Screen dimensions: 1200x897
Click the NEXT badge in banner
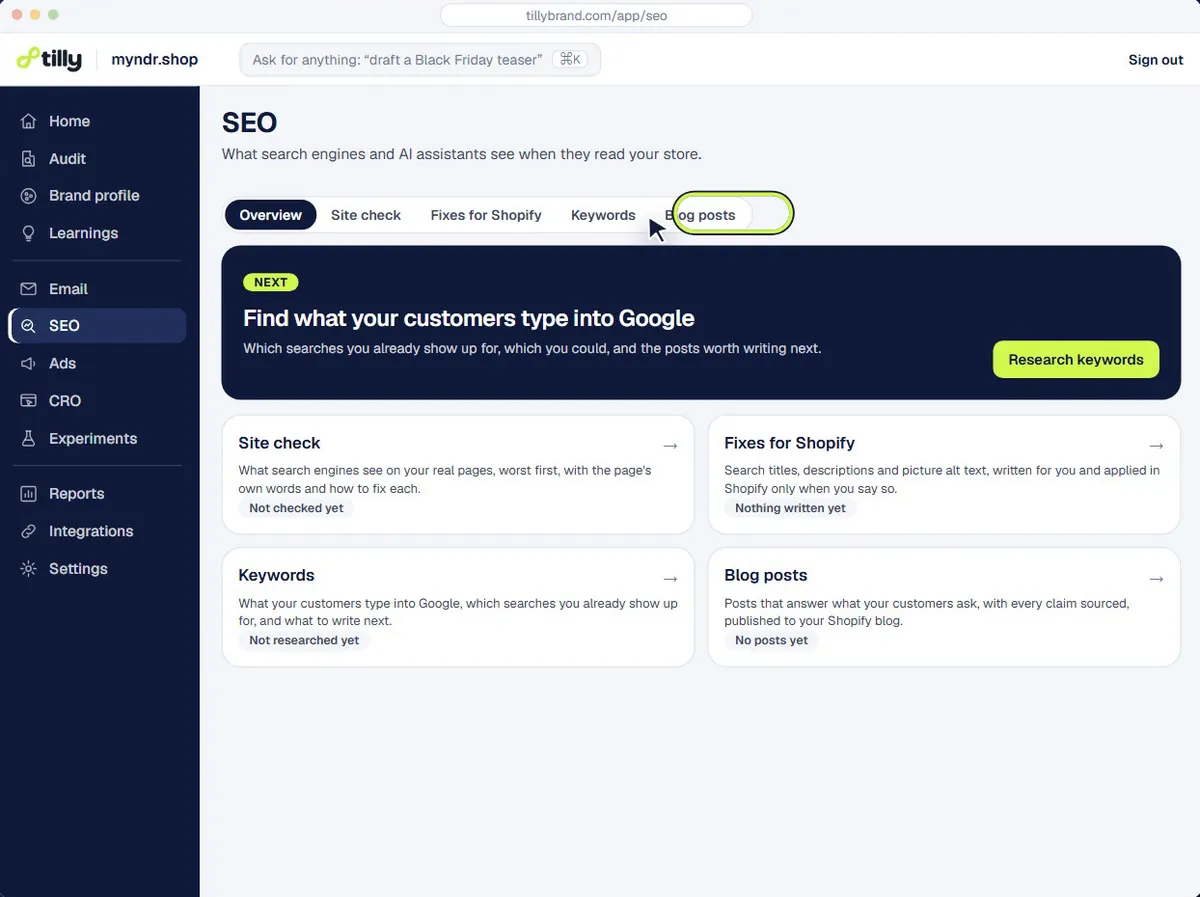270,283
